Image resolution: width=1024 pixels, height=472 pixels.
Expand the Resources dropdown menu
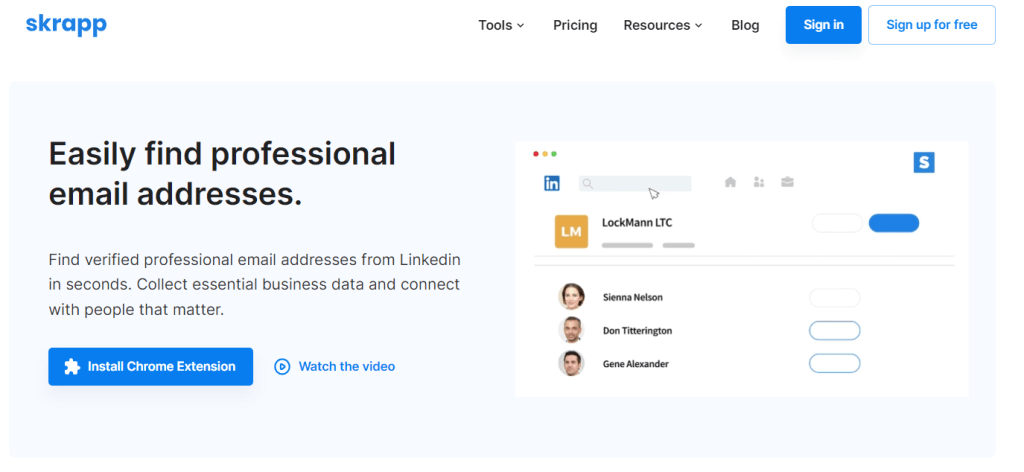(663, 25)
